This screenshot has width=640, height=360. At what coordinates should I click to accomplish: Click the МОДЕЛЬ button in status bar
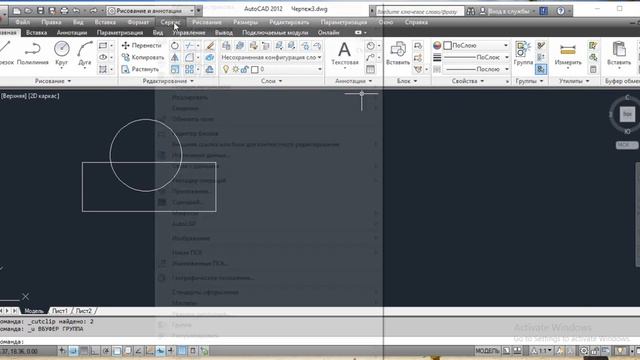tap(487, 351)
